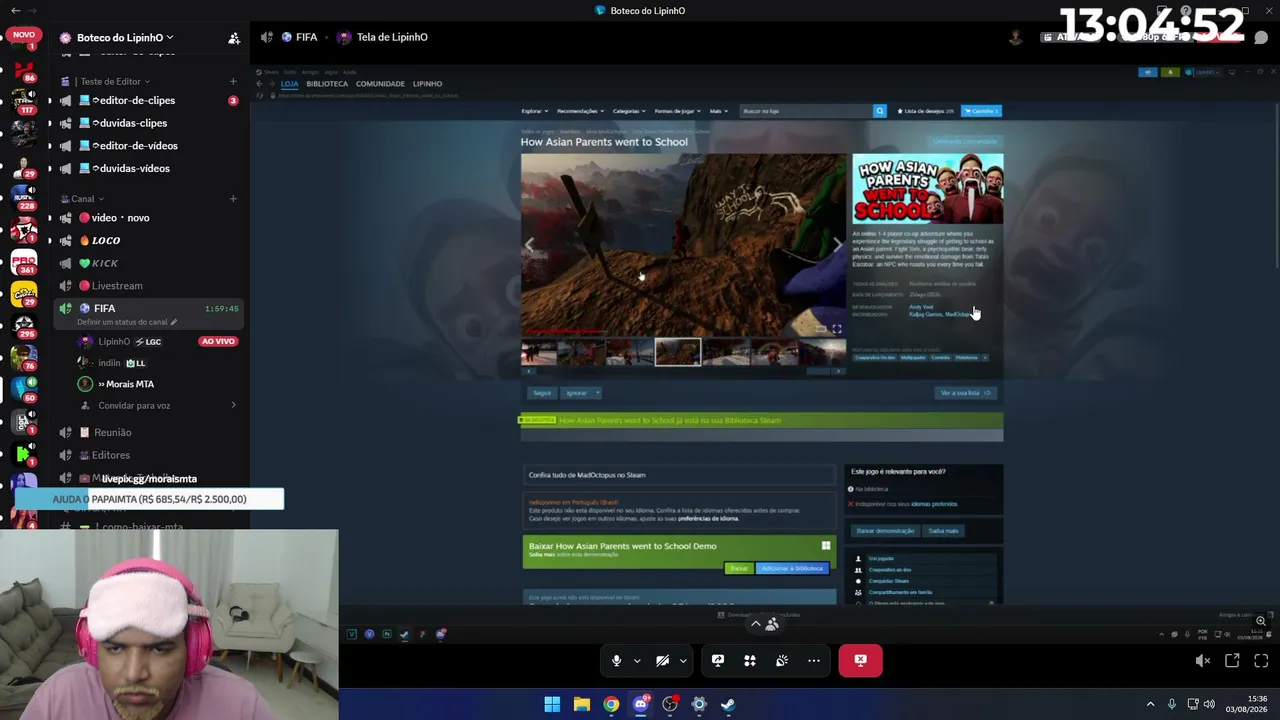Open Explorar dropdown in Steam store
This screenshot has width=1280, height=720.
[535, 111]
